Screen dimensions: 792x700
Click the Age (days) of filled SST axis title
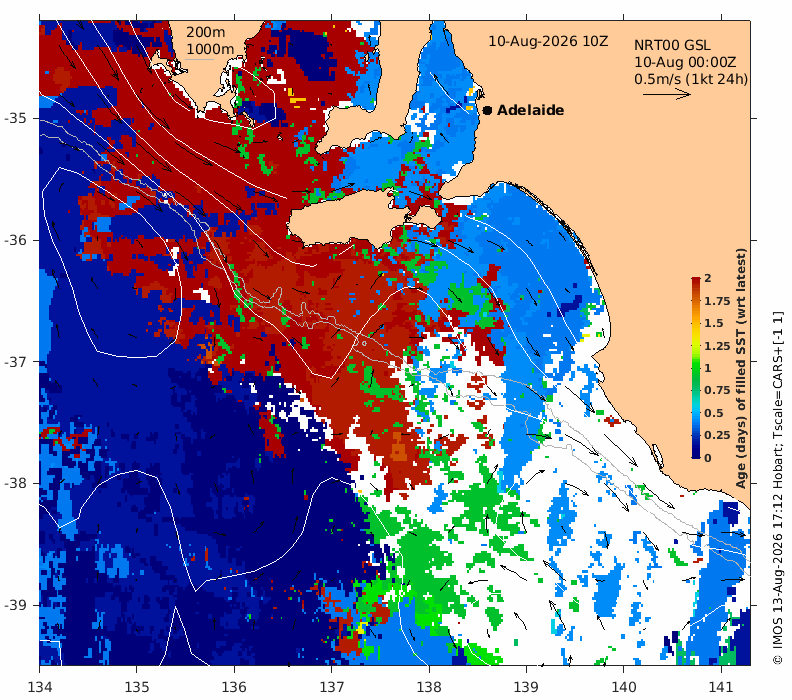741,369
